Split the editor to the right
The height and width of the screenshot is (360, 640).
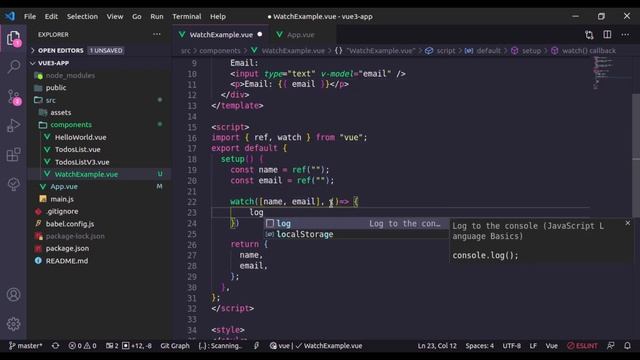pyautogui.click(x=607, y=35)
